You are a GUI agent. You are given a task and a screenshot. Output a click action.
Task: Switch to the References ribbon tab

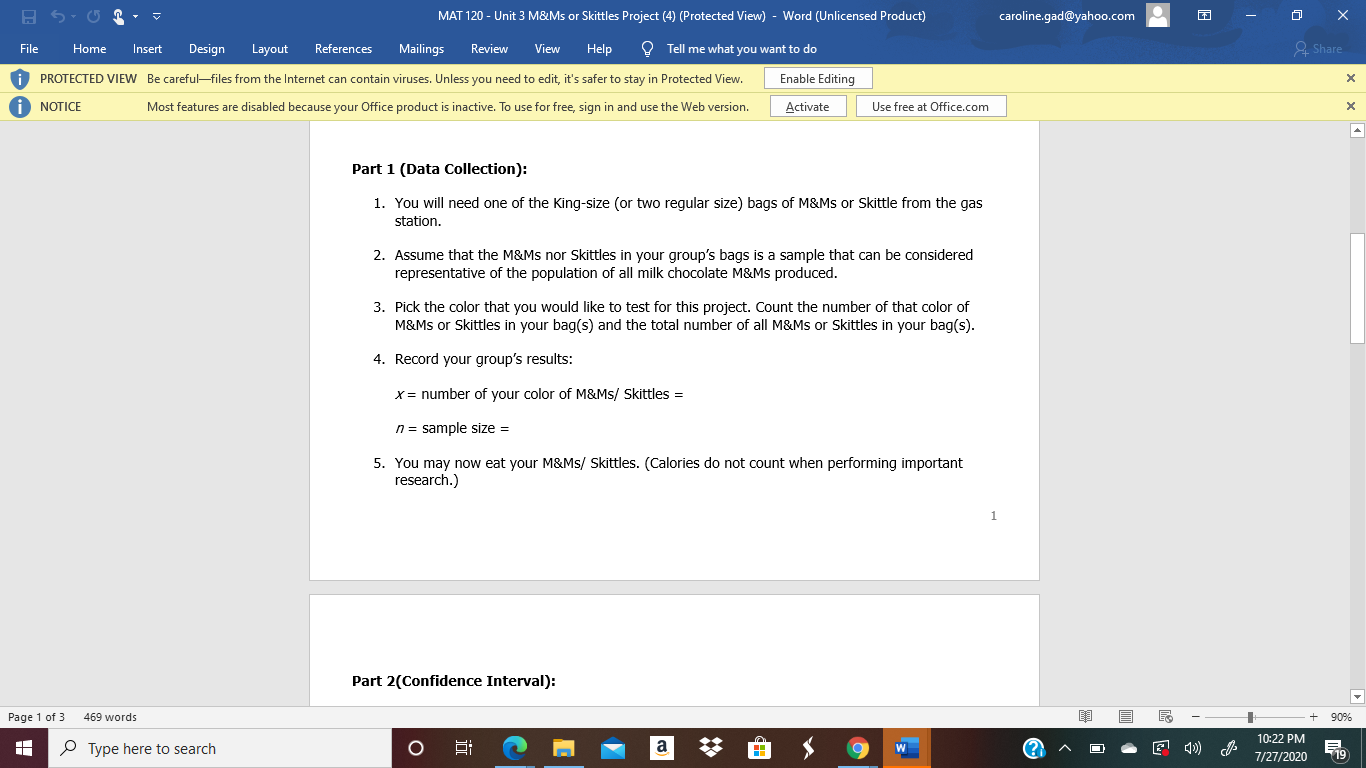point(343,48)
